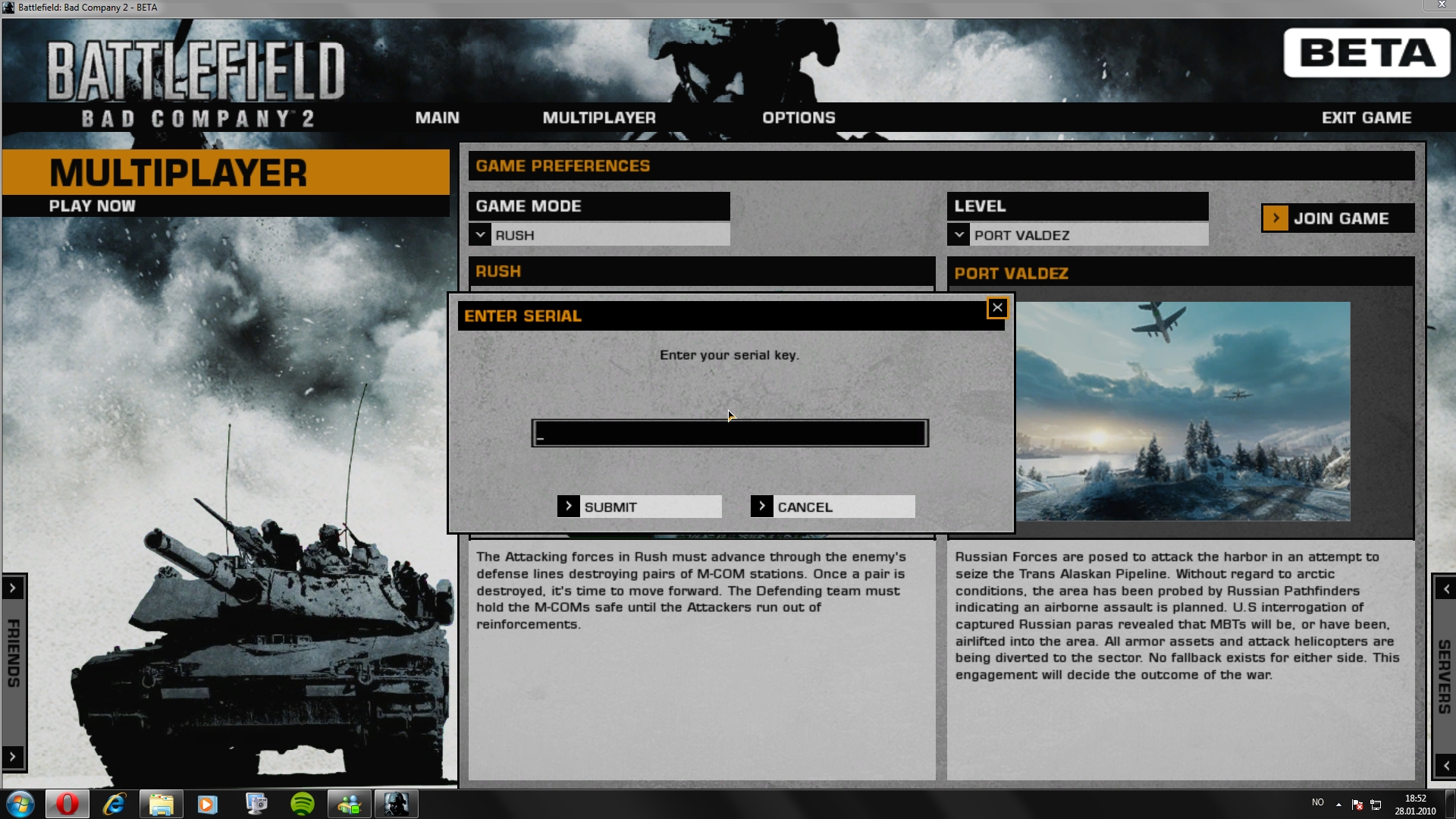Open the Action Center flag icon
Screen dimensions: 1456x819
click(x=1357, y=805)
